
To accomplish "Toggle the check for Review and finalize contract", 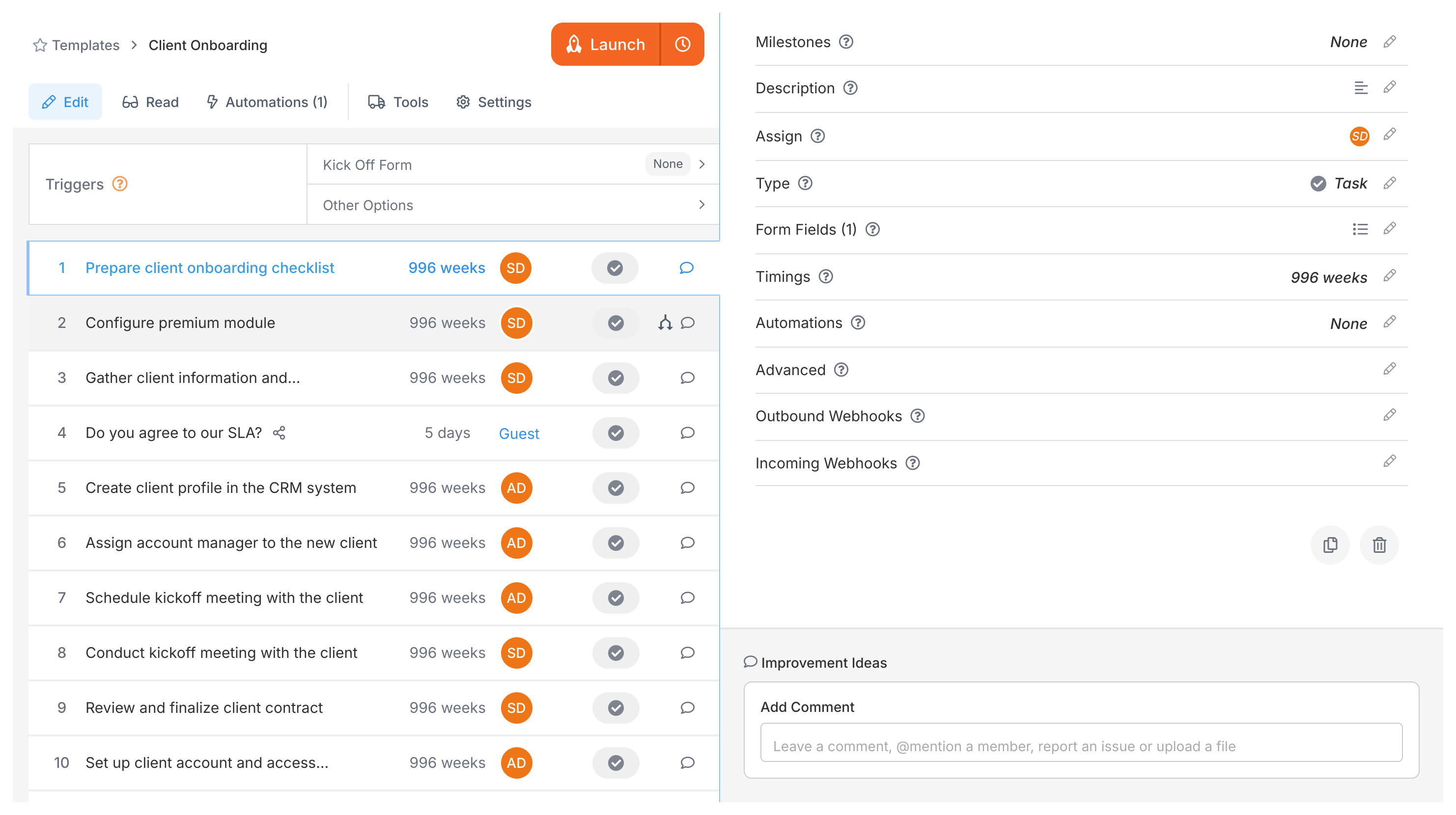I will tap(616, 707).
